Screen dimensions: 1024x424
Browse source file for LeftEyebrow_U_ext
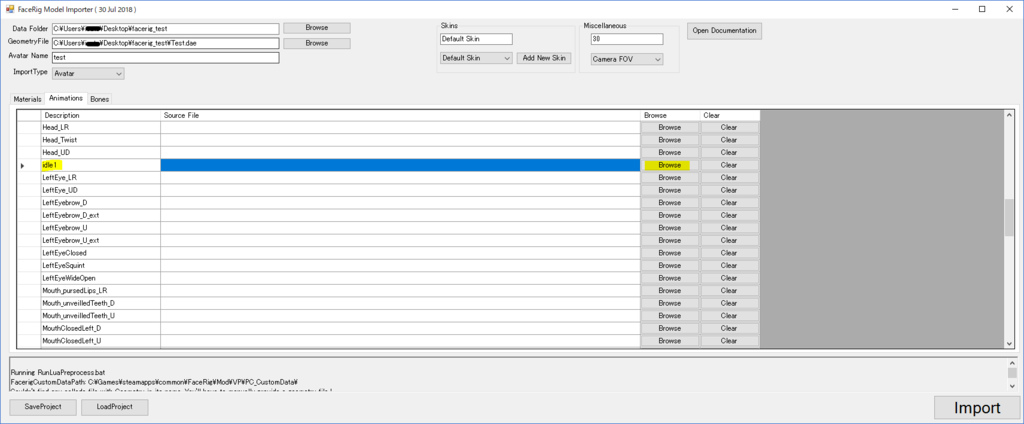point(669,240)
